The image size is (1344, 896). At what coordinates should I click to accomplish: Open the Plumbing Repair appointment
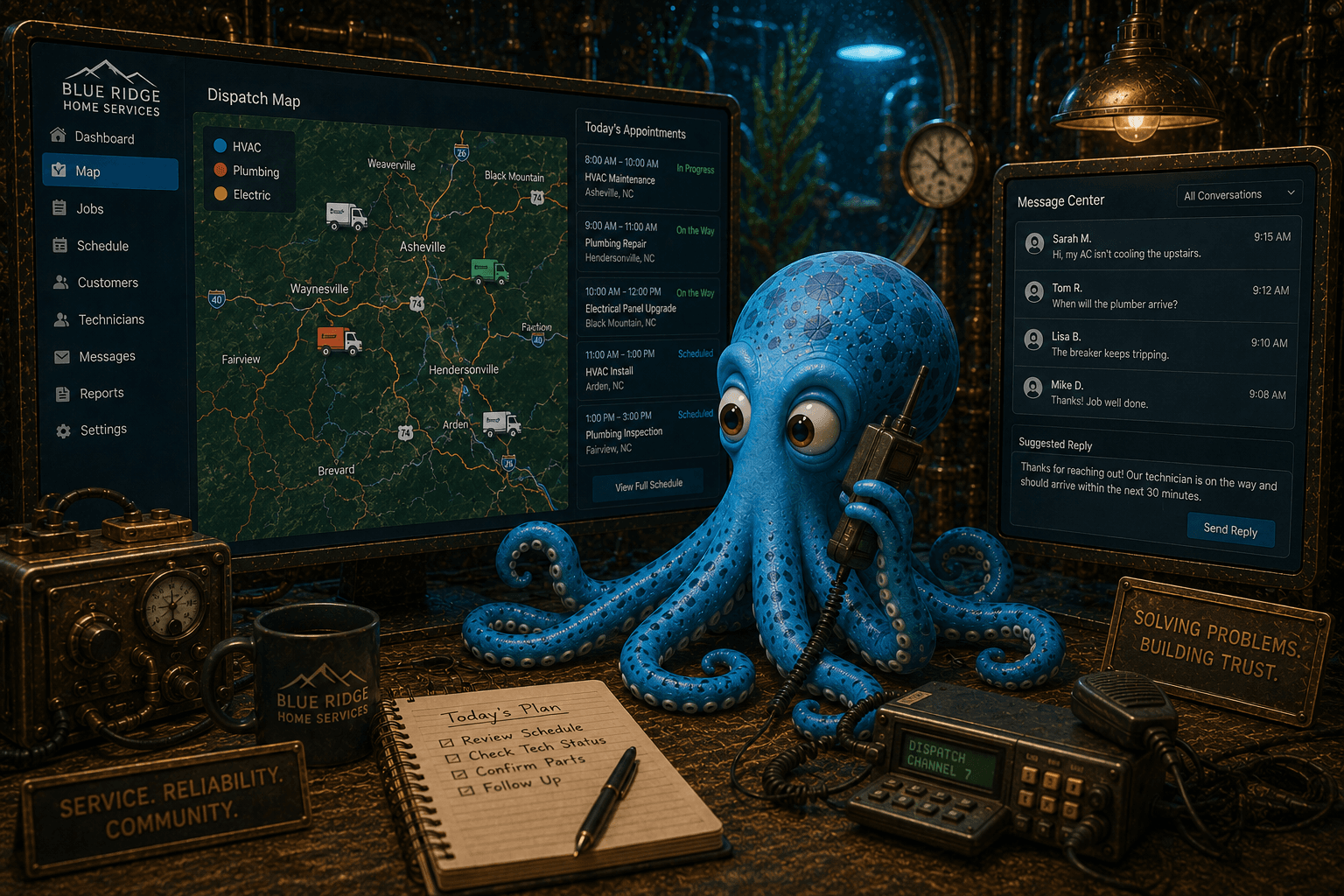[x=647, y=242]
